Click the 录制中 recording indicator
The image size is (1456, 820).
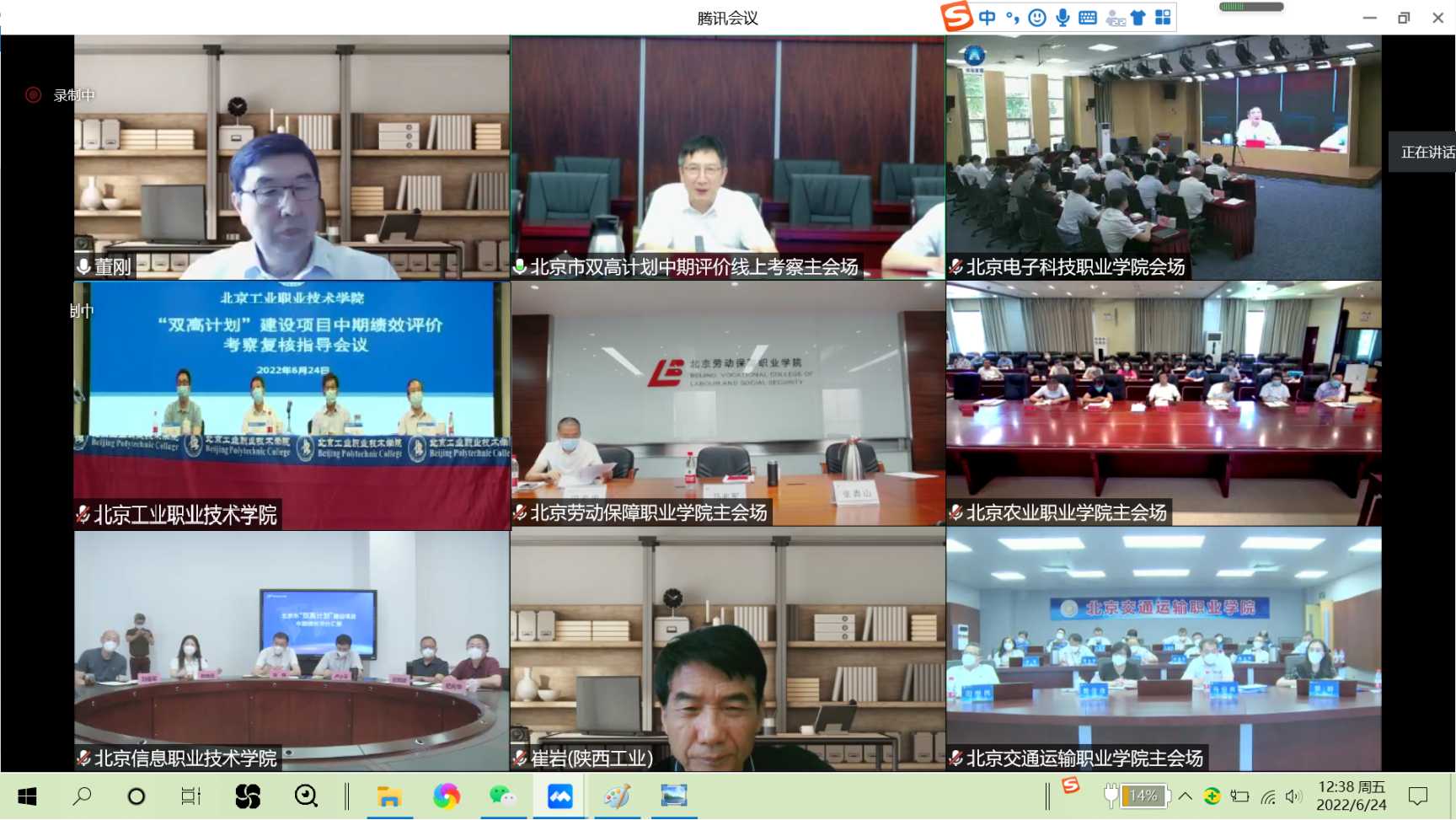[x=61, y=95]
